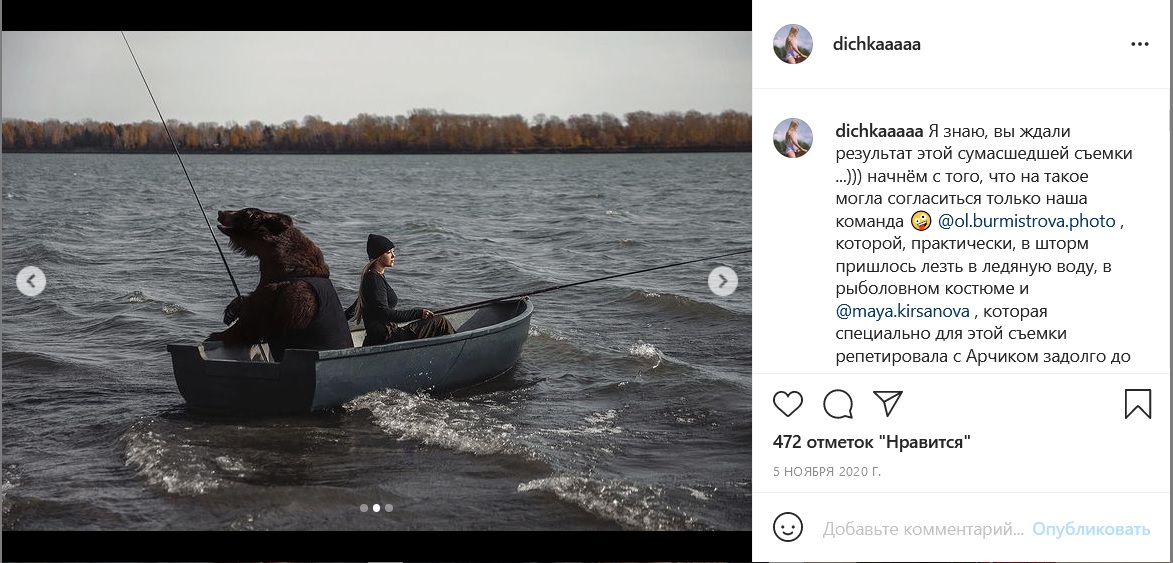Open @ol.burmistrova.photo mention
This screenshot has height=563, width=1173.
point(1026,221)
